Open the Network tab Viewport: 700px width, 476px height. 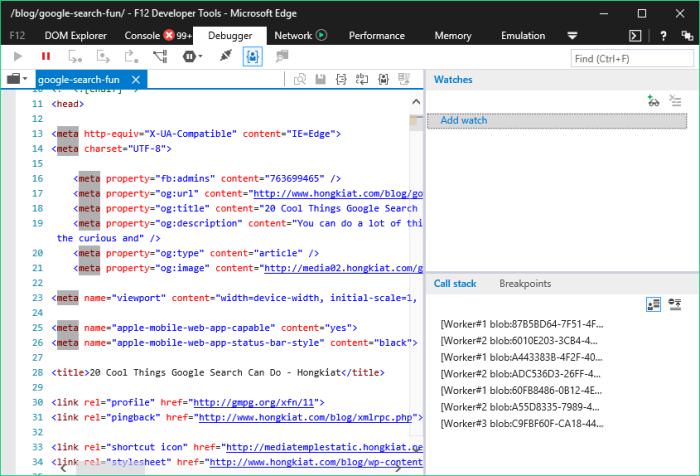click(x=293, y=36)
